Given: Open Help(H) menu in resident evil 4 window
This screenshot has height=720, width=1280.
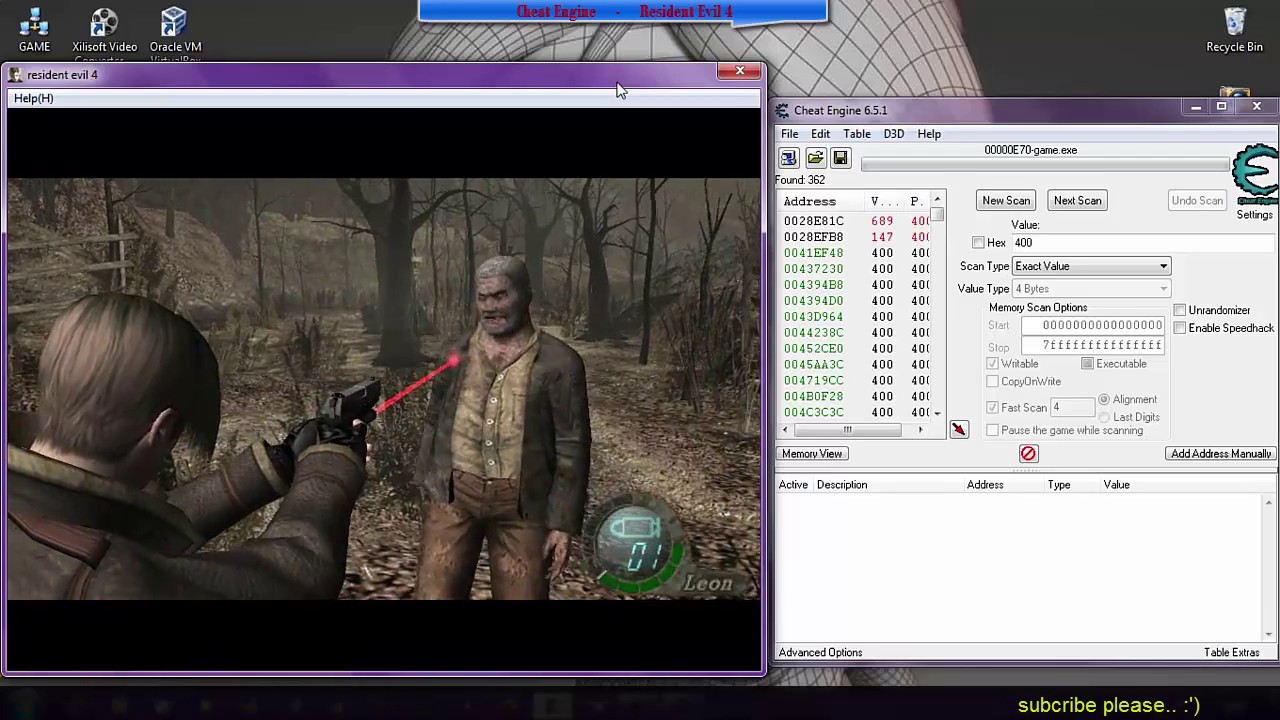Looking at the screenshot, I should point(34,98).
